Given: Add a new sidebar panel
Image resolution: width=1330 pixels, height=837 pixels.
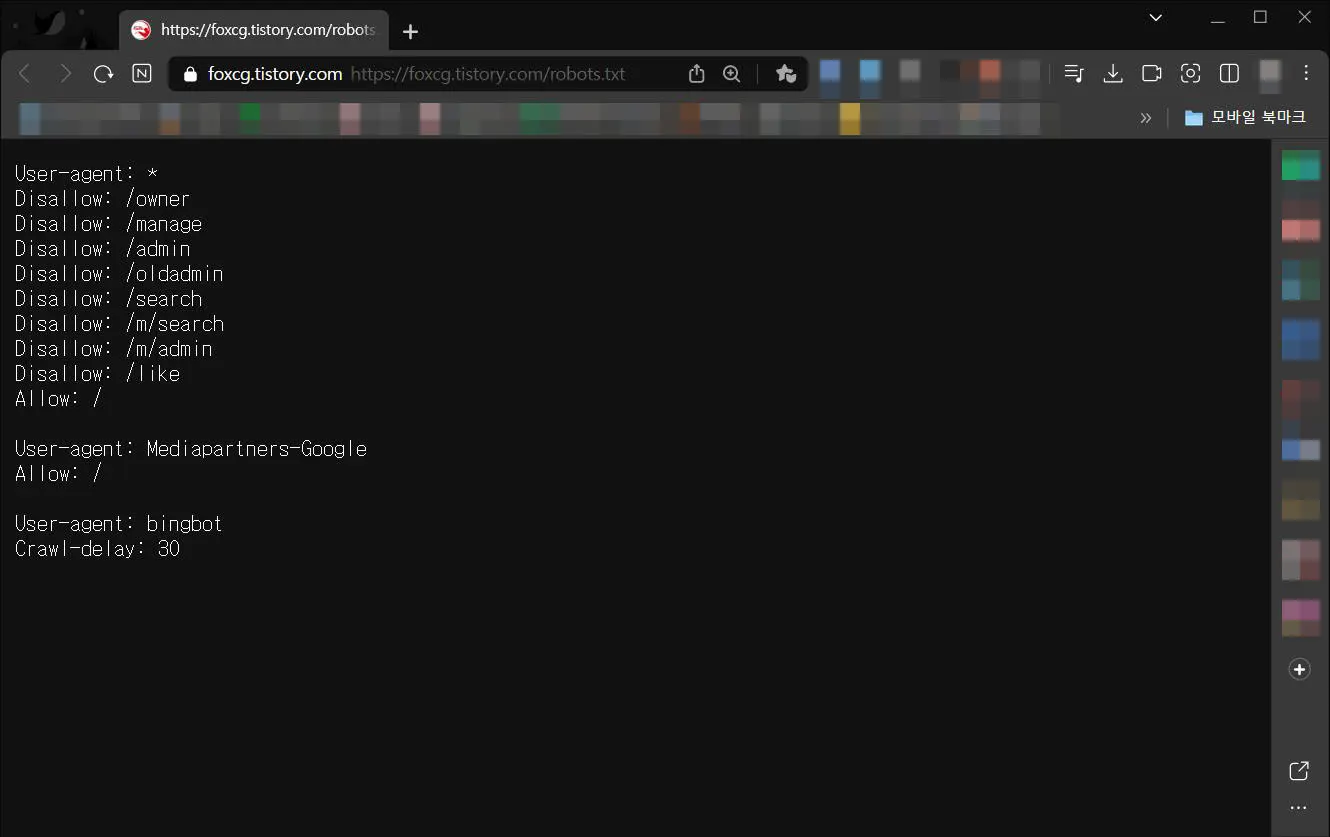Looking at the screenshot, I should pyautogui.click(x=1300, y=670).
